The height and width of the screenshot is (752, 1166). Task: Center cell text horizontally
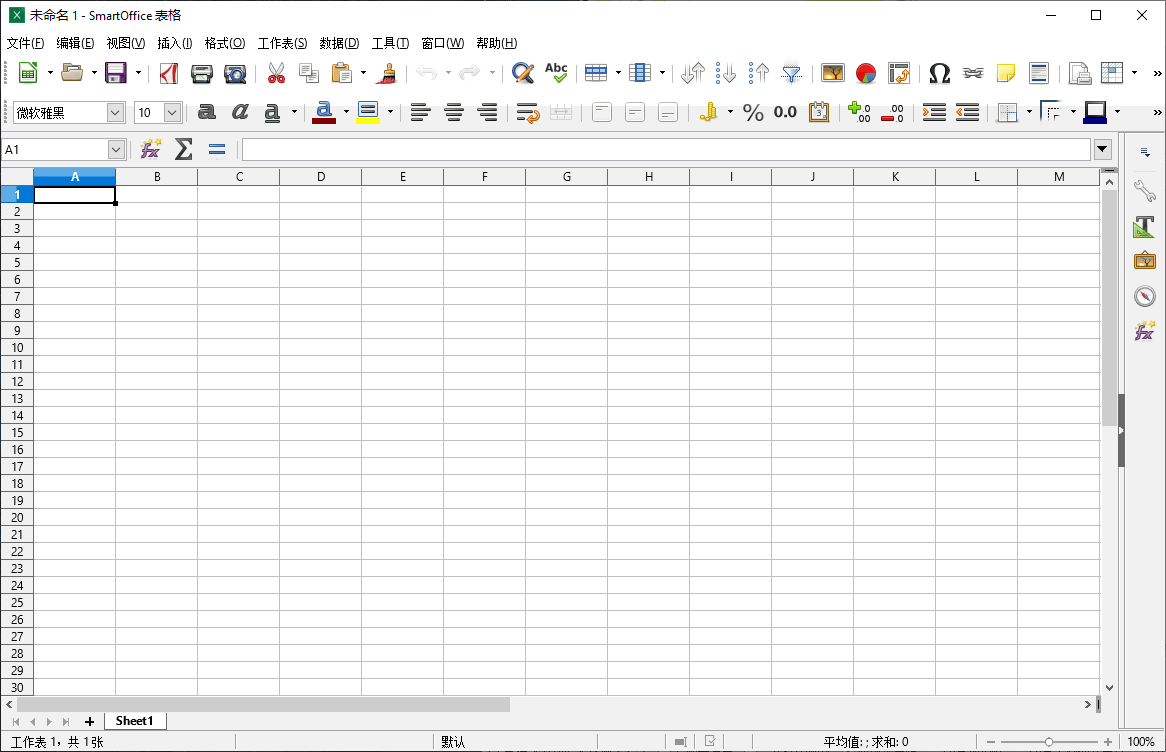pos(454,112)
